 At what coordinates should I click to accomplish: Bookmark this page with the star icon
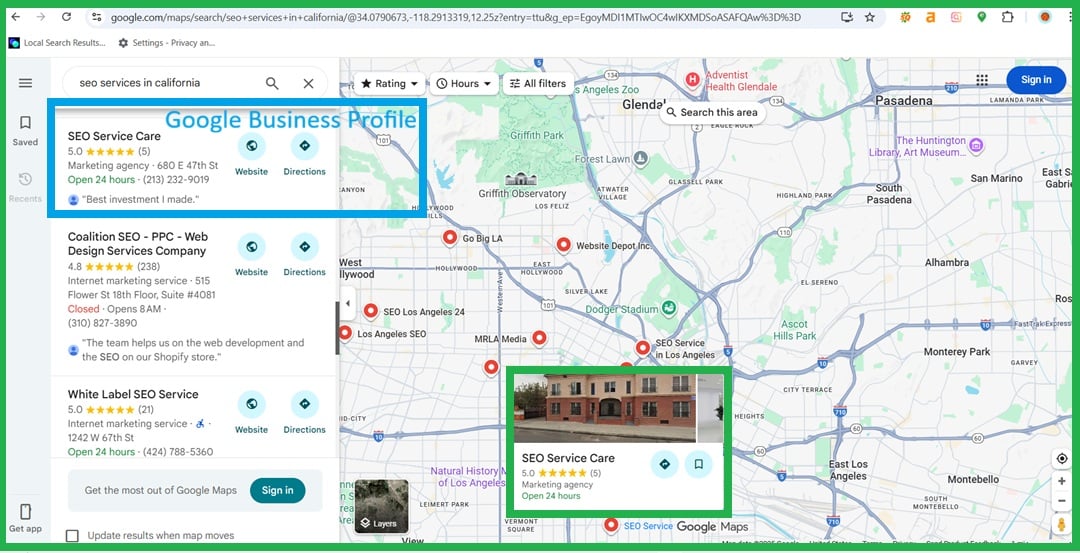point(870,17)
